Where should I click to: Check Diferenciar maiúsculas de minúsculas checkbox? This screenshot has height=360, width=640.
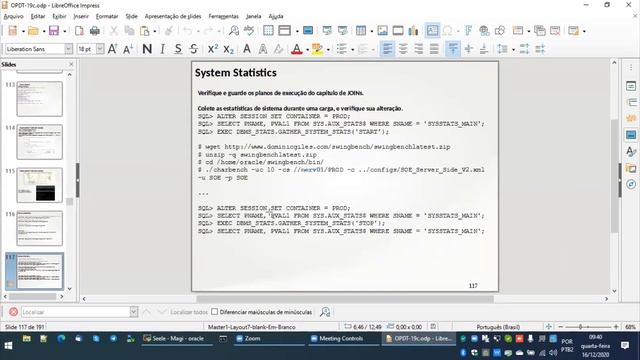point(215,312)
